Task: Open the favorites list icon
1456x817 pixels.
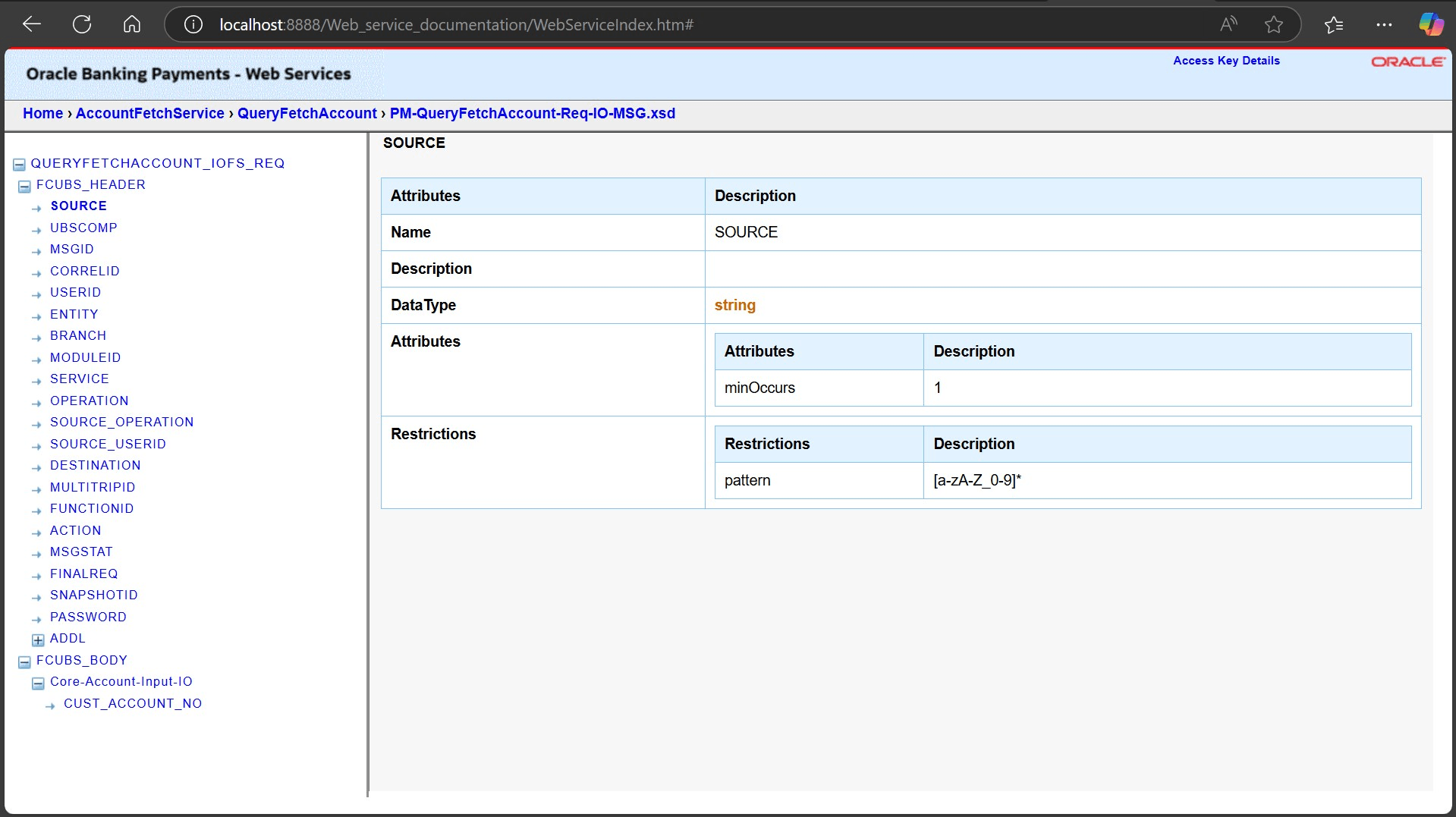Action: (x=1333, y=24)
